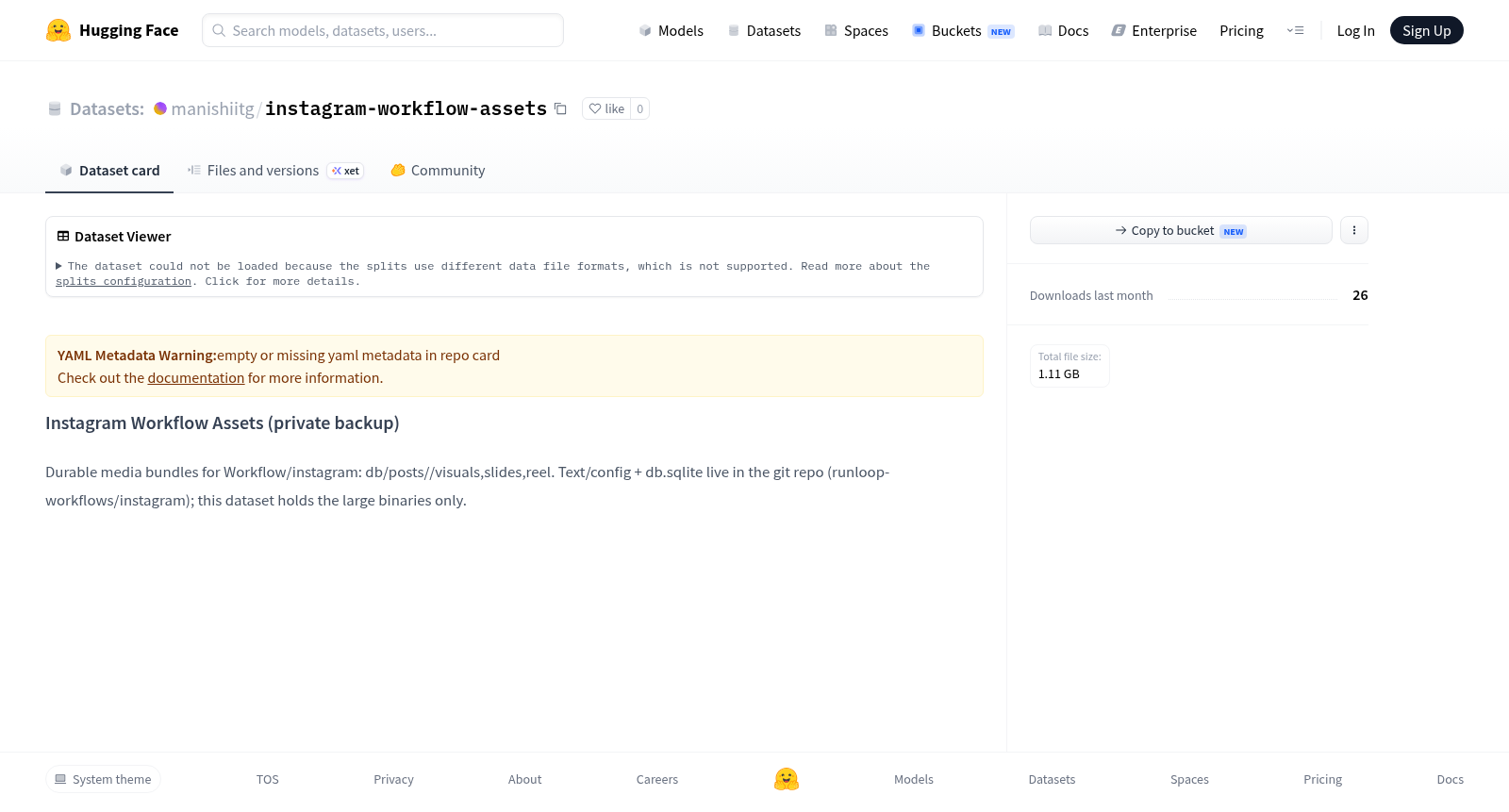Click the Hugging Face brand name text
The image size is (1509, 812).
pos(129,30)
